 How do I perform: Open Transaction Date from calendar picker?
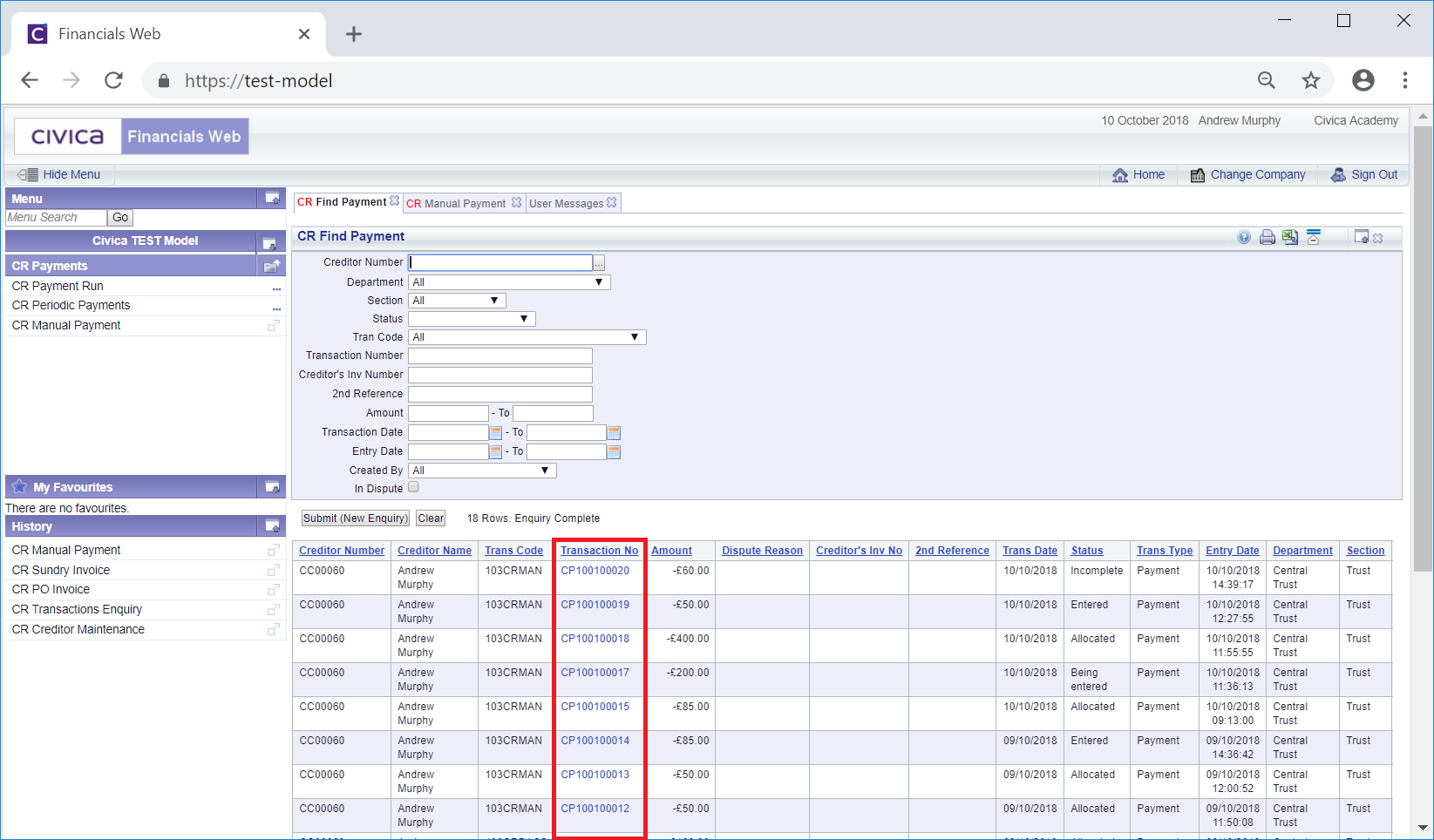pyautogui.click(x=496, y=433)
